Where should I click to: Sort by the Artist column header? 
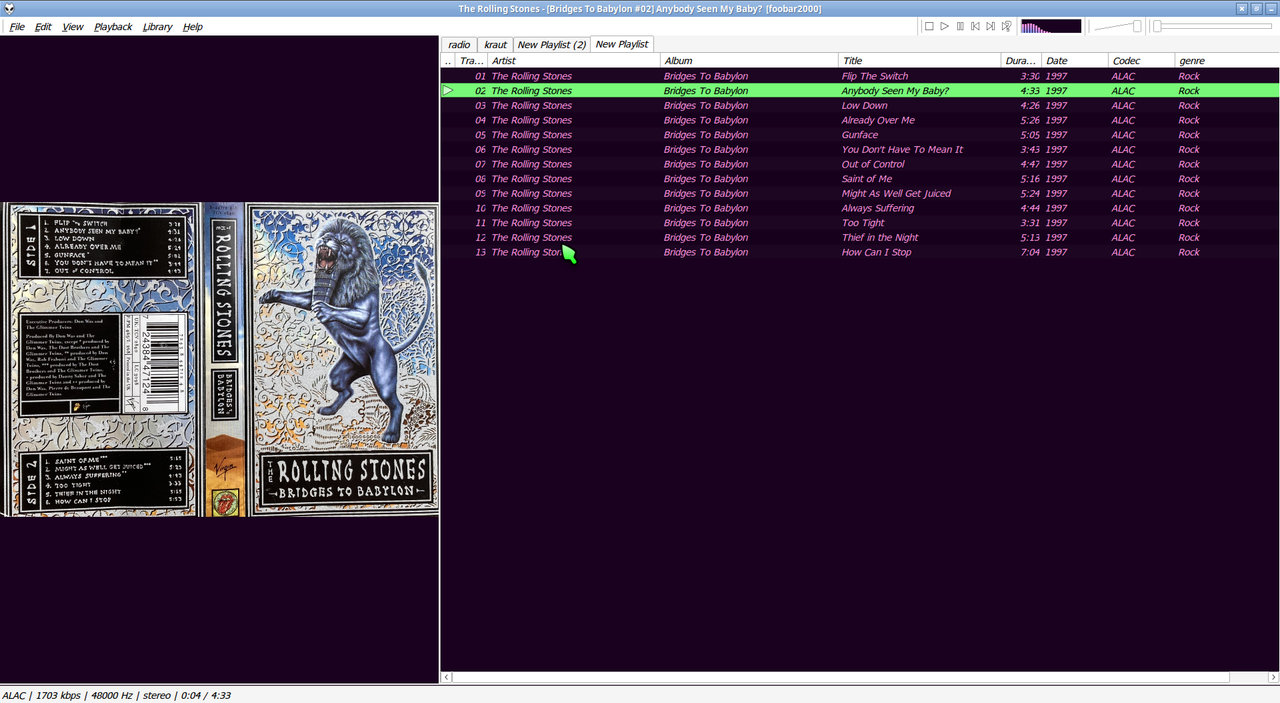(574, 61)
